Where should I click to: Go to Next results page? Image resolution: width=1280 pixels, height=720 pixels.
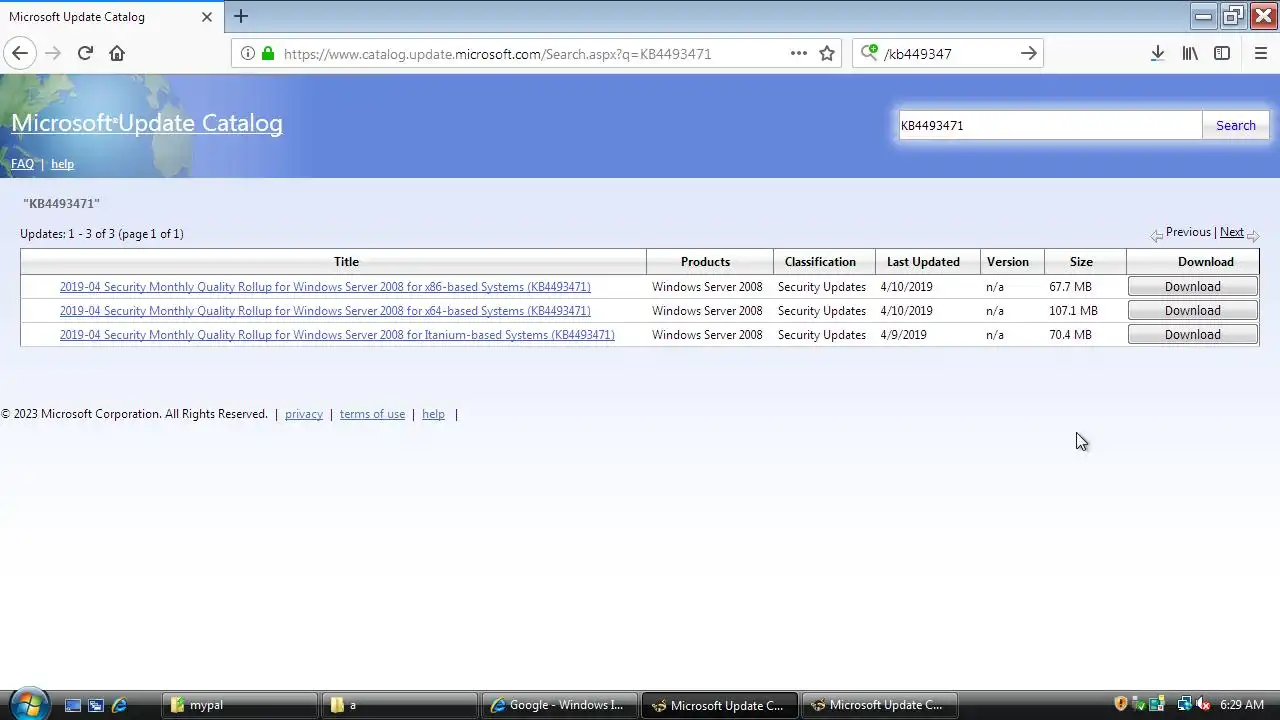(x=1232, y=232)
